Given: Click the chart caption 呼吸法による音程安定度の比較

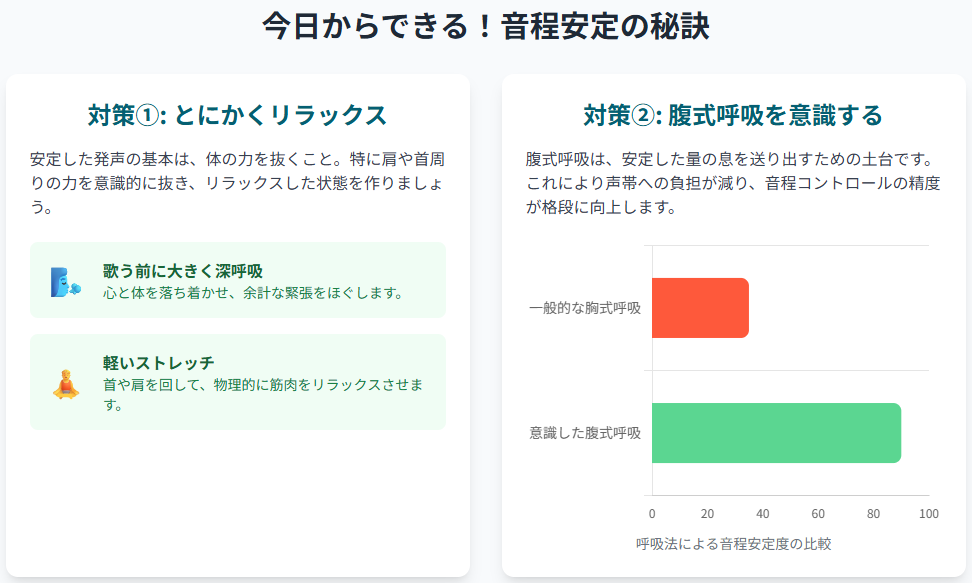Looking at the screenshot, I should tap(734, 544).
